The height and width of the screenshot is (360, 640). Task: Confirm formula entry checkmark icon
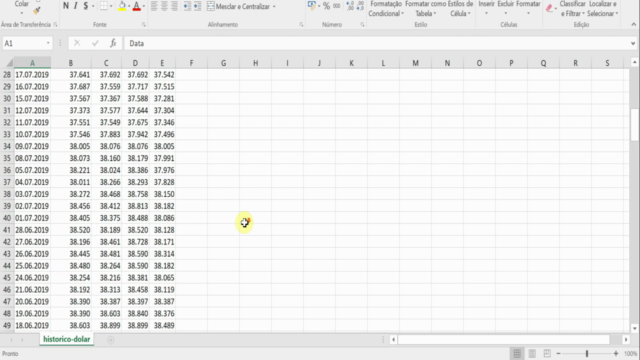(x=95, y=43)
